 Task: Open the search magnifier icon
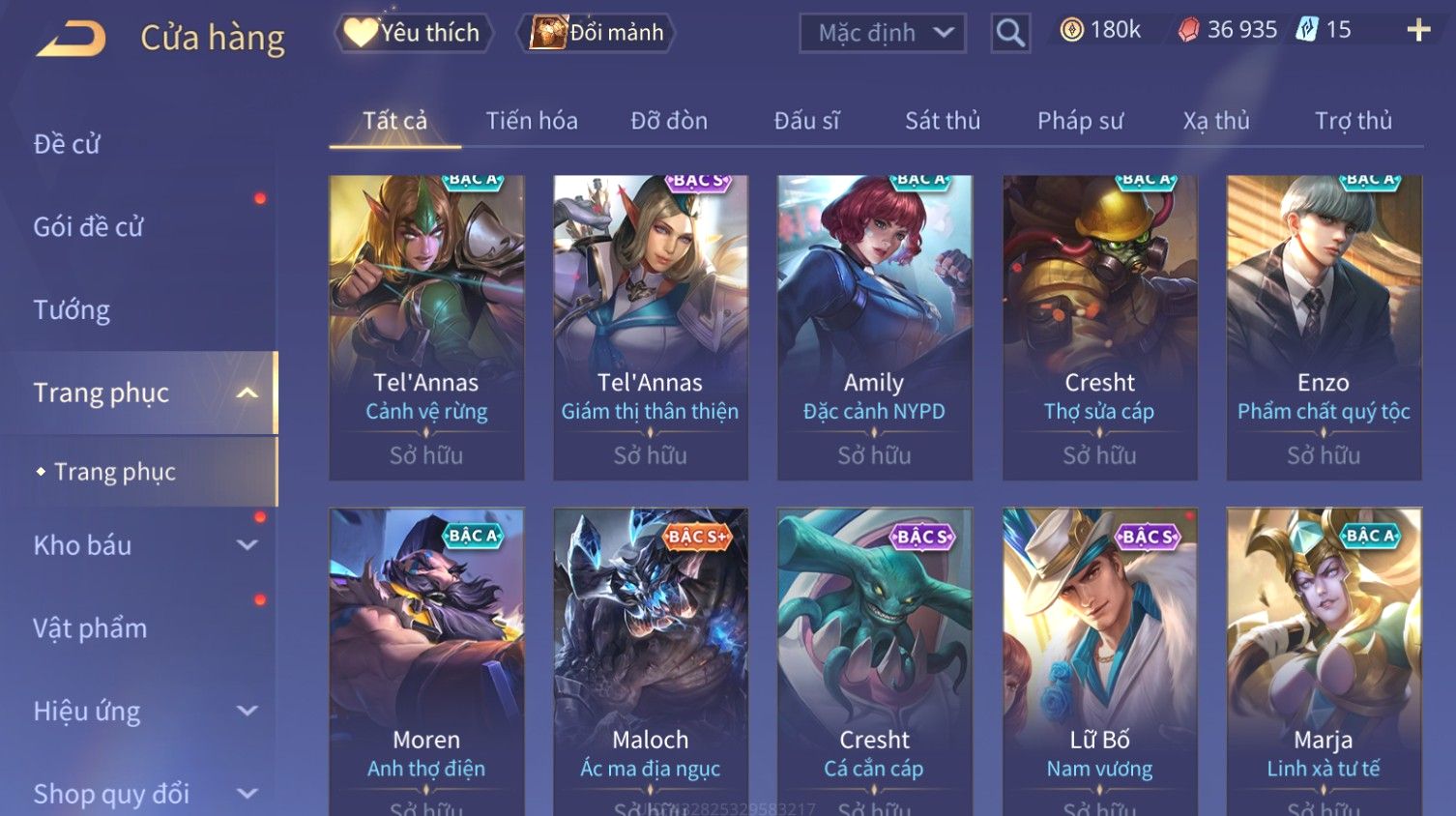1010,34
